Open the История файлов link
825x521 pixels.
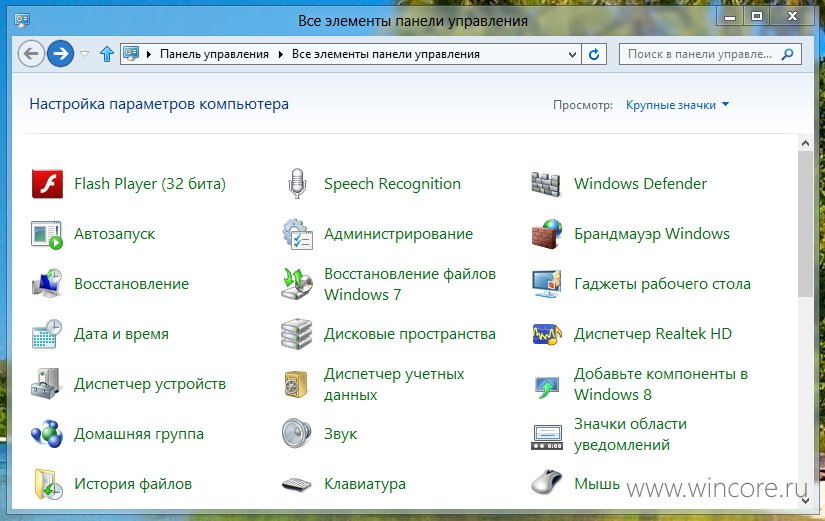(133, 484)
